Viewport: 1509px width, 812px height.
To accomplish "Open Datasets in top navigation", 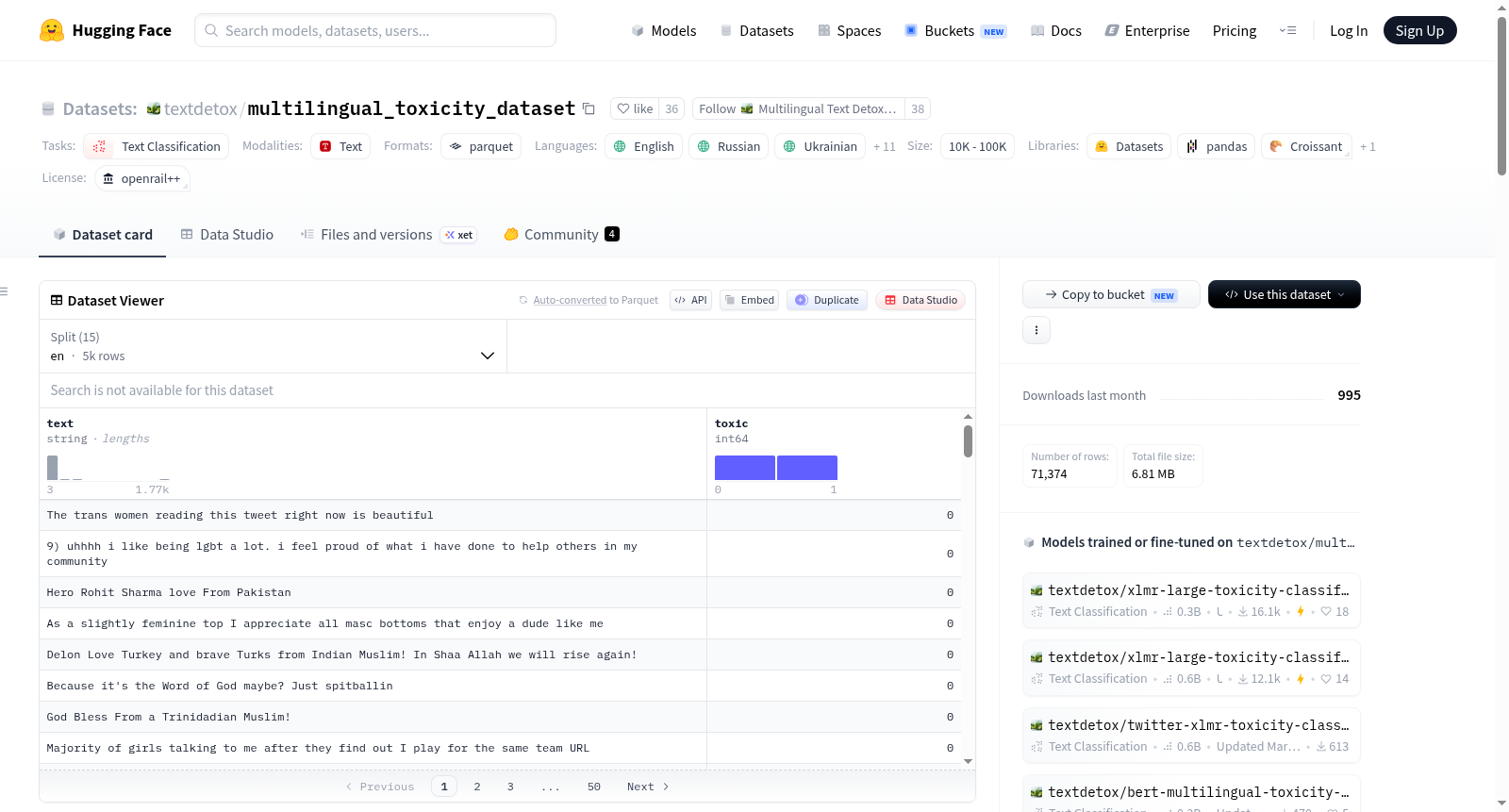I will click(756, 30).
